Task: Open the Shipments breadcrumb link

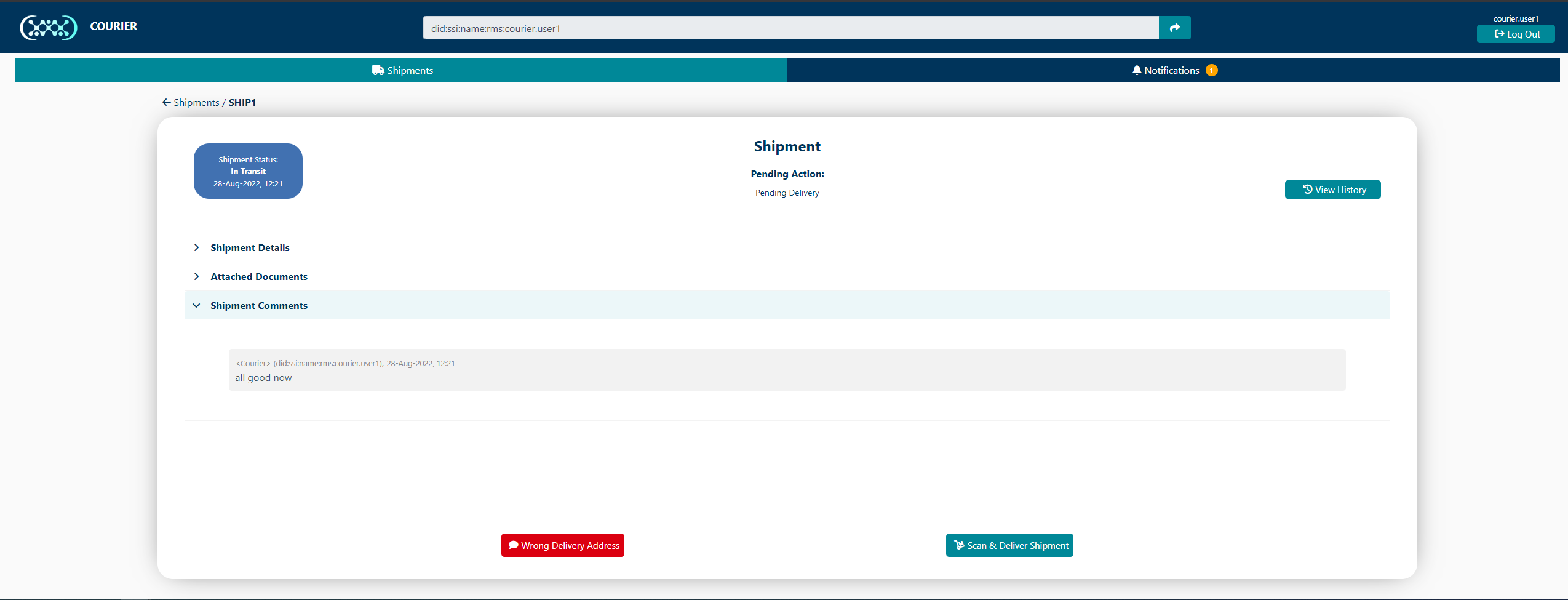Action: tap(196, 102)
